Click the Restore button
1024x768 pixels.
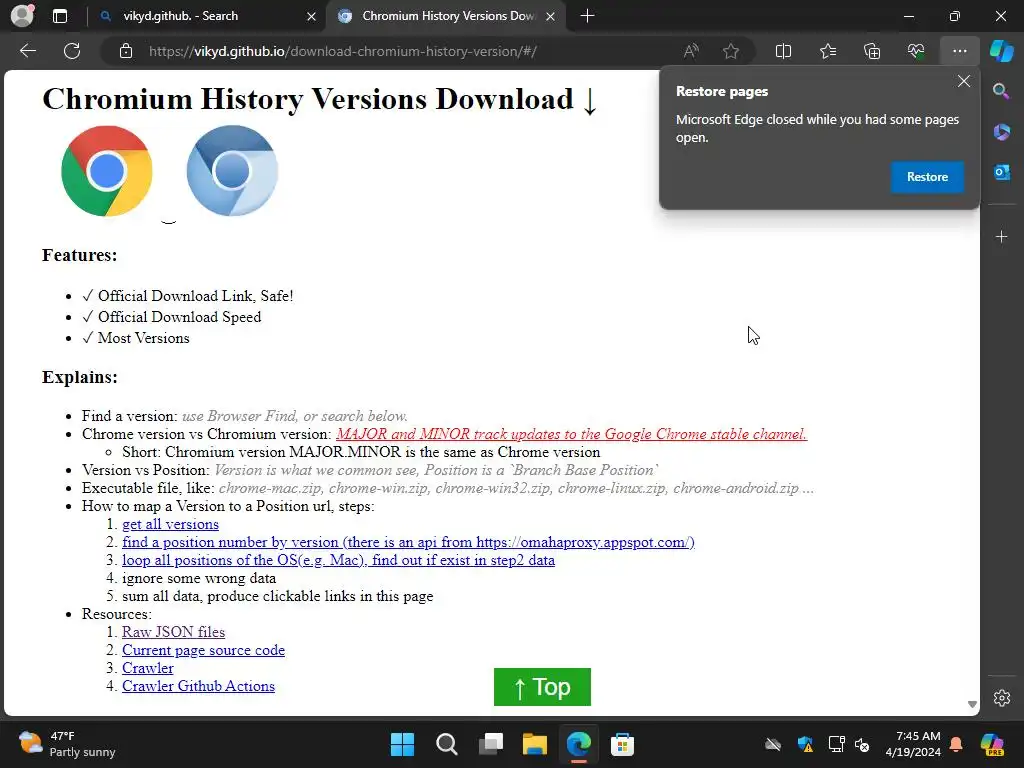(927, 177)
